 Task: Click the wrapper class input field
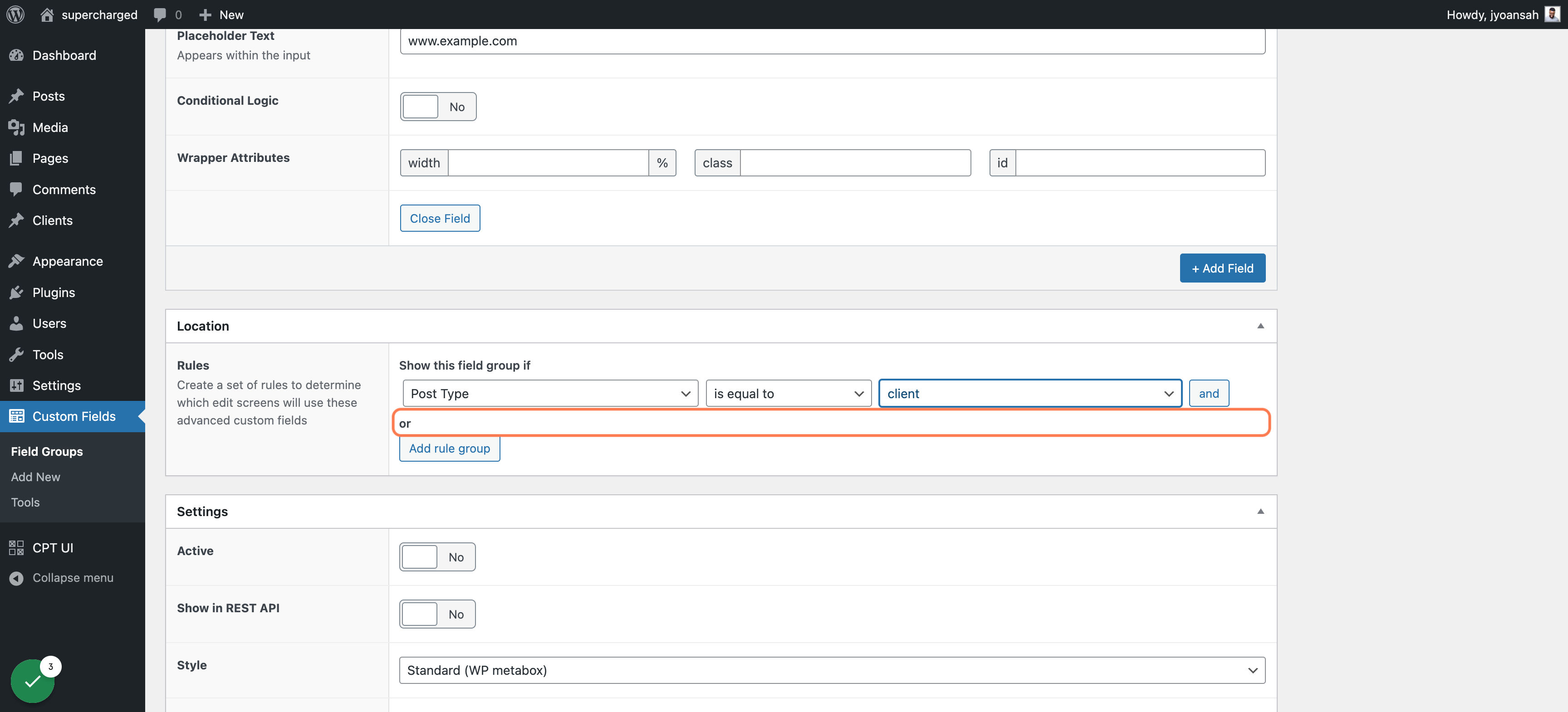point(855,162)
